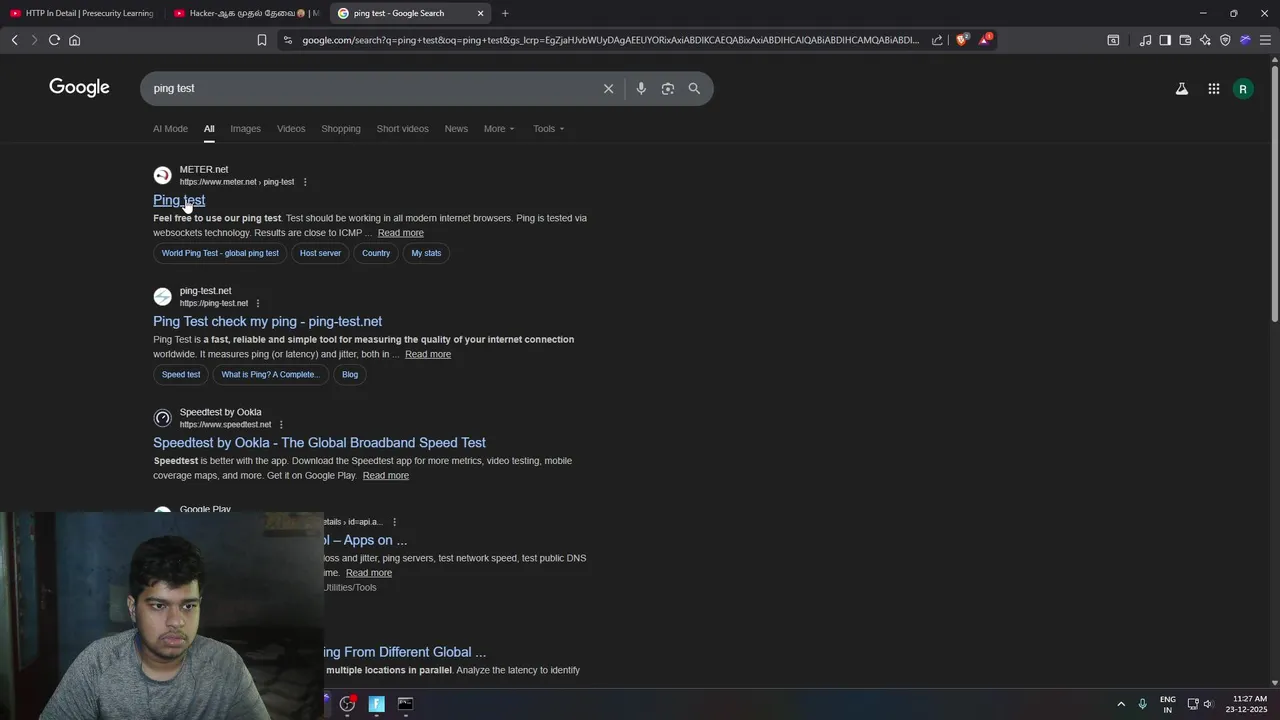Screen dimensions: 1280x720
Task: Clear the search box with X
Action: click(x=608, y=89)
